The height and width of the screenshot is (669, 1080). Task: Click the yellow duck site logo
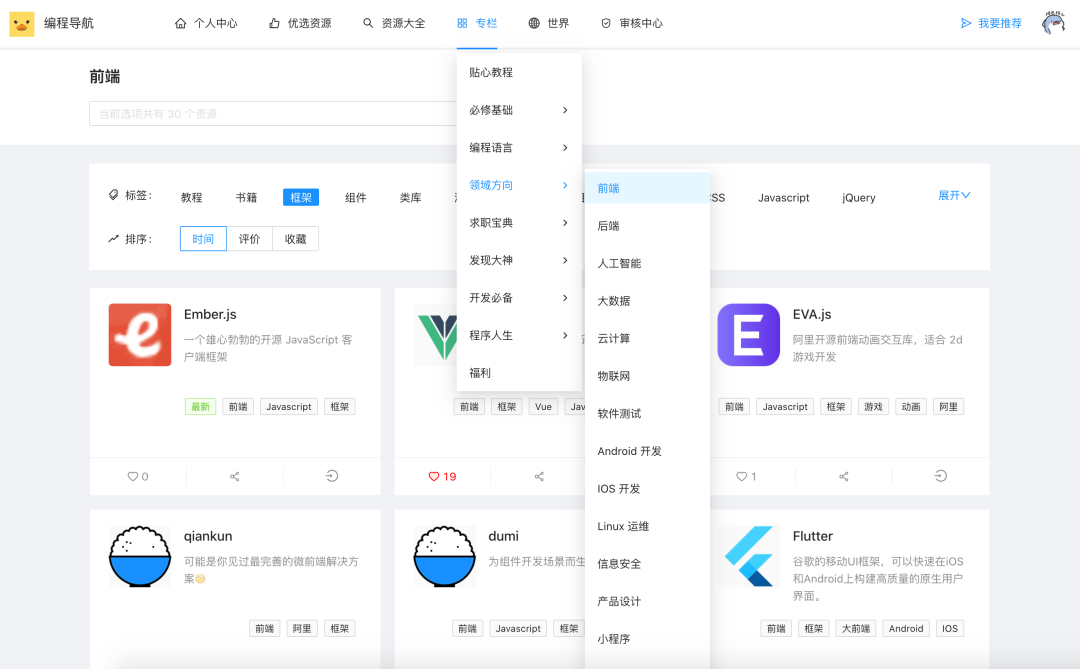[22, 23]
